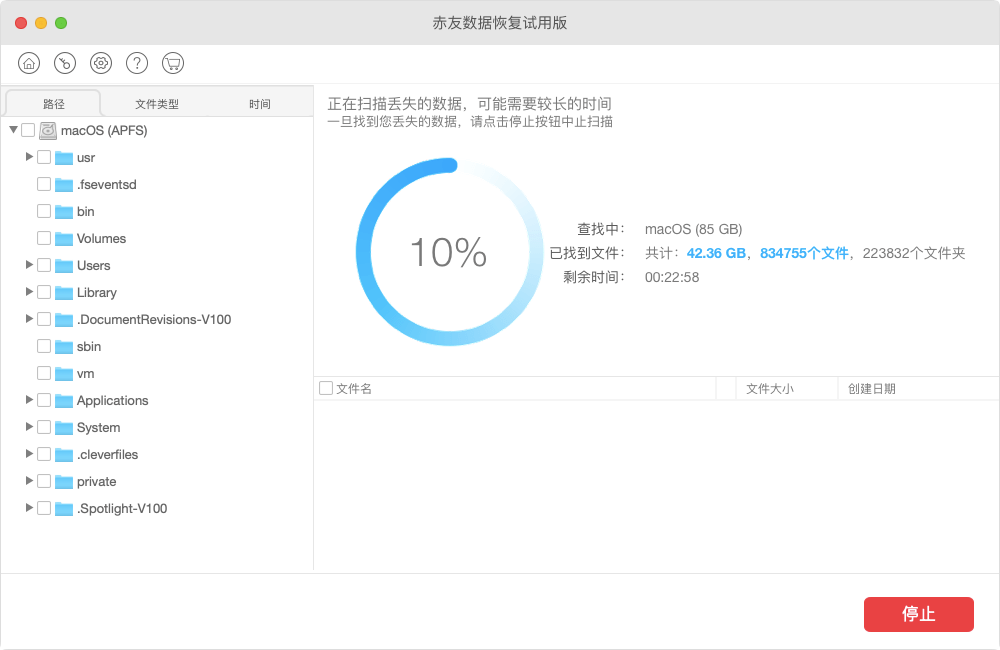Tick the usr folder checkbox
This screenshot has width=1000, height=650.
click(x=44, y=157)
